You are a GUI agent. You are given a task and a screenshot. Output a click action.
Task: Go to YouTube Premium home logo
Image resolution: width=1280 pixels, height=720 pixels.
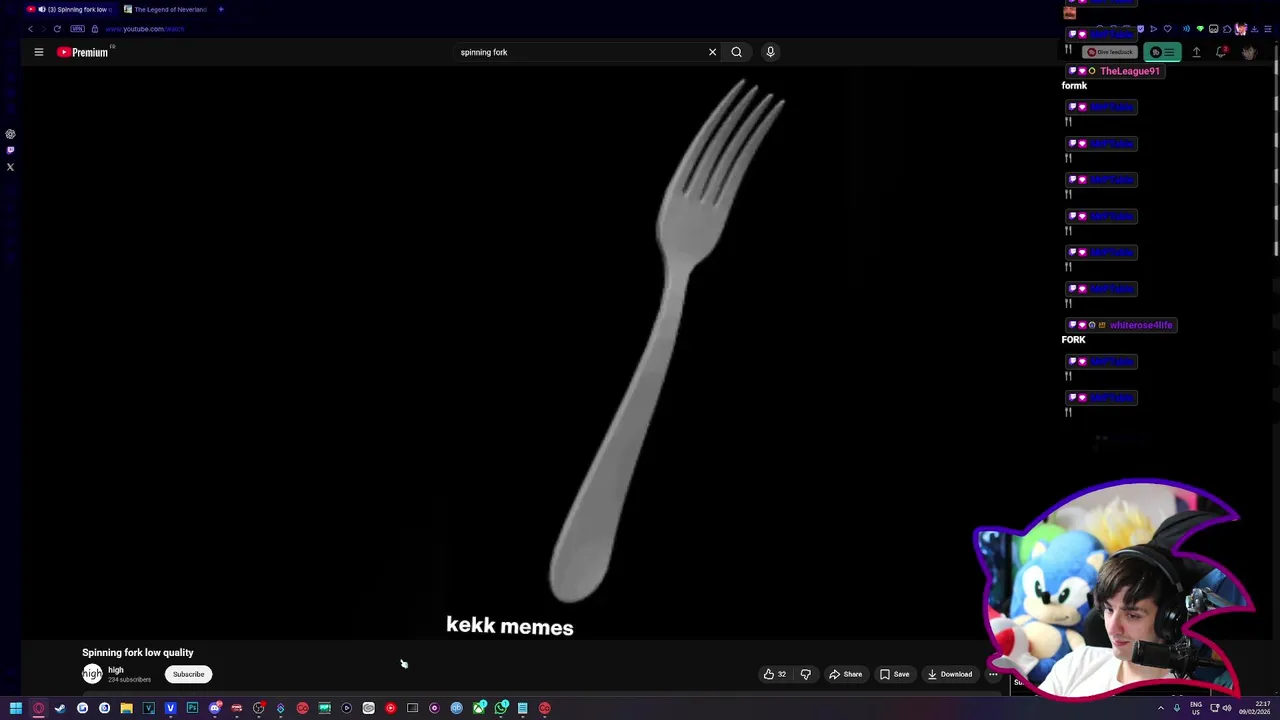click(x=83, y=52)
